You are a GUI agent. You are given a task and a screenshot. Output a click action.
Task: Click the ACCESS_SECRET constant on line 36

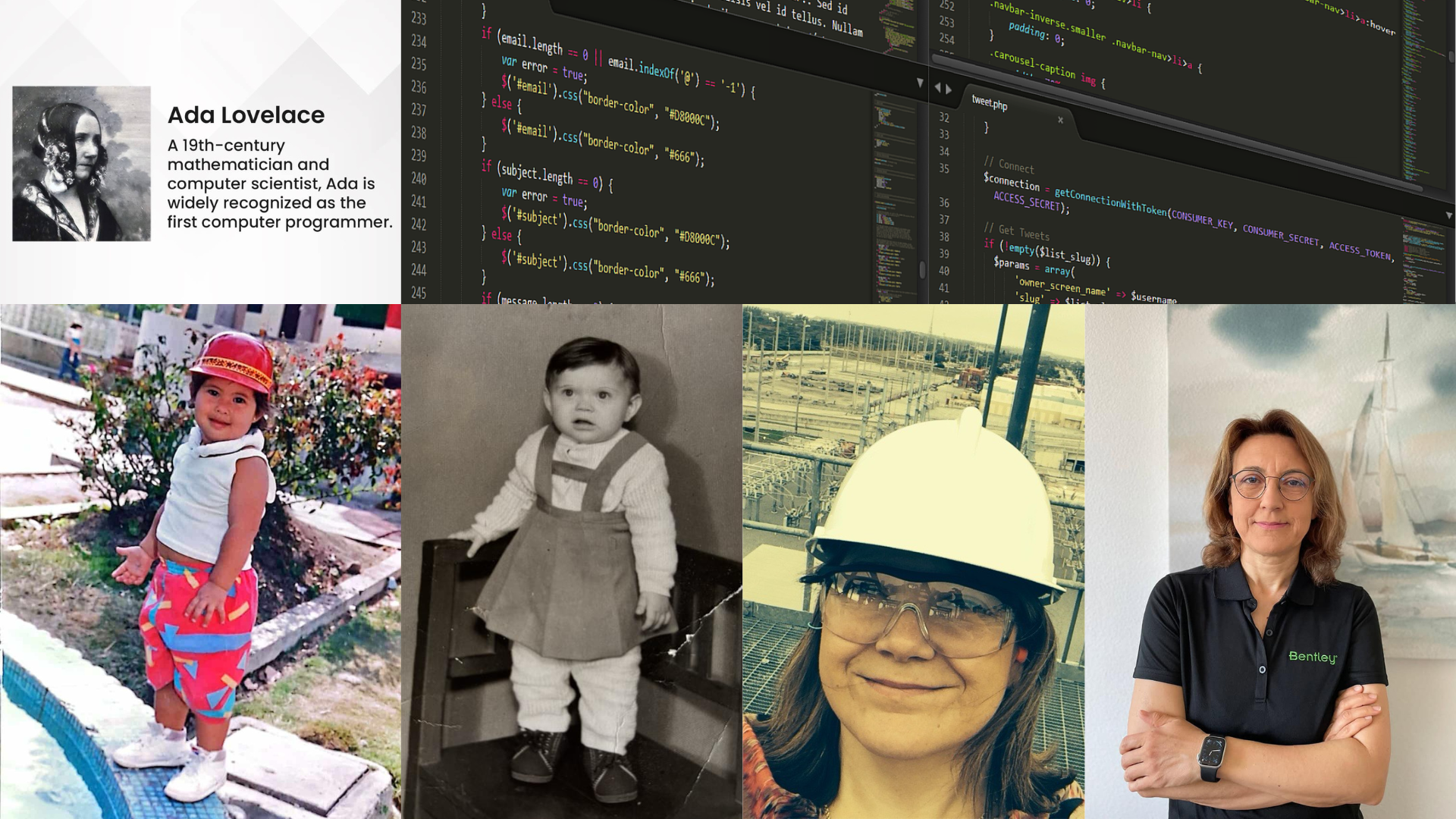pos(1025,203)
